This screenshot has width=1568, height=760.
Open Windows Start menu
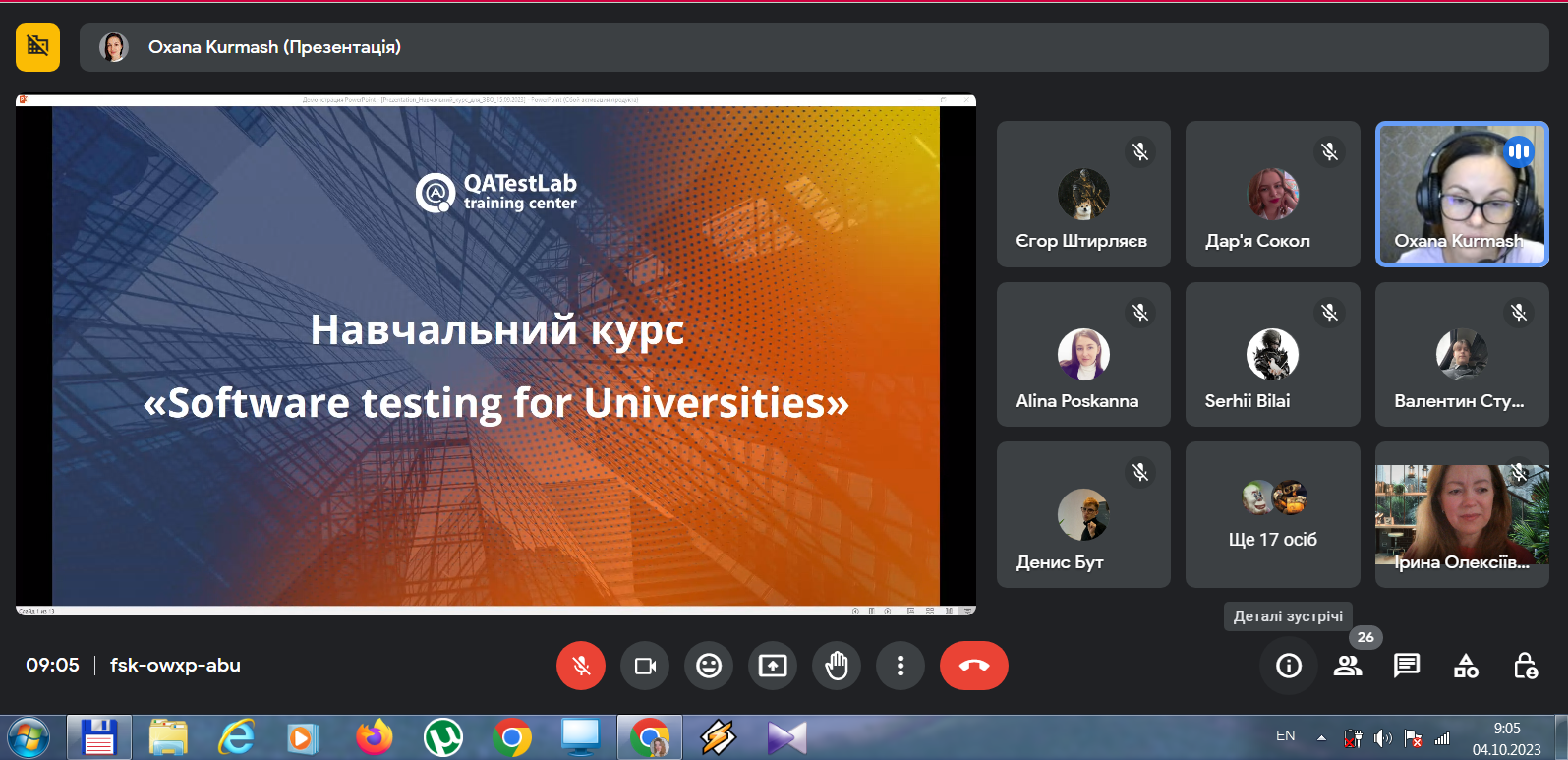click(29, 737)
